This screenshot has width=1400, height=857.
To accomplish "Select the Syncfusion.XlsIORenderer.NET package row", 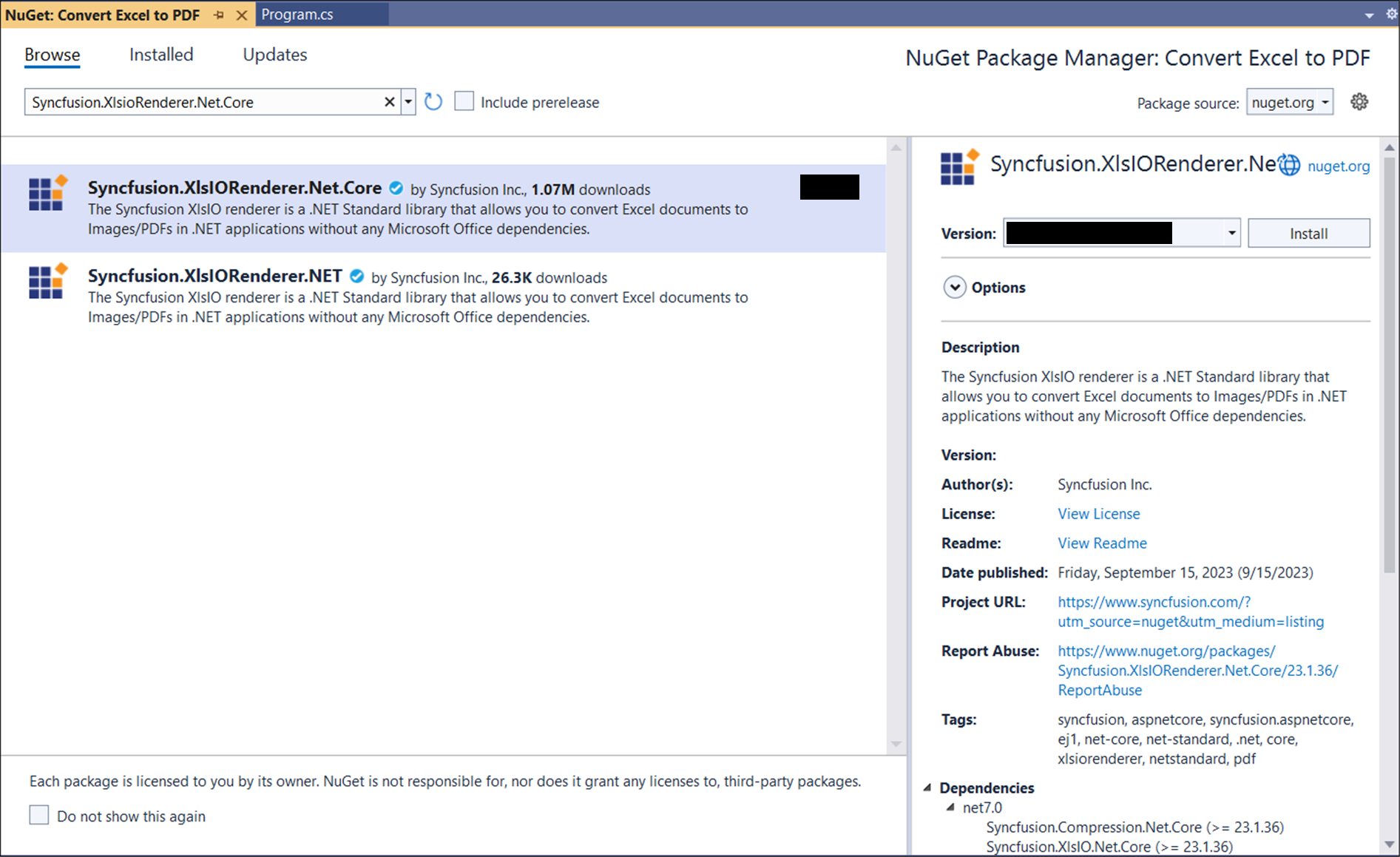I will pos(444,296).
